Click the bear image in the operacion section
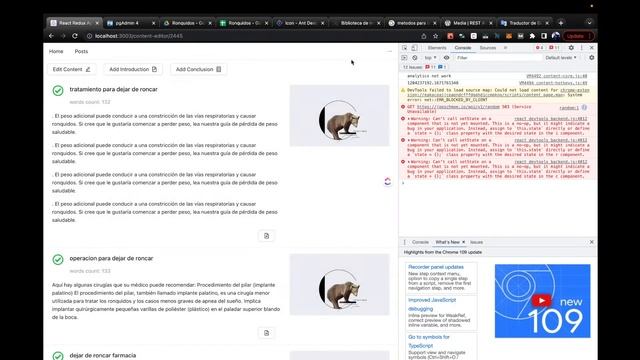This screenshot has width=640, height=360. coord(340,284)
